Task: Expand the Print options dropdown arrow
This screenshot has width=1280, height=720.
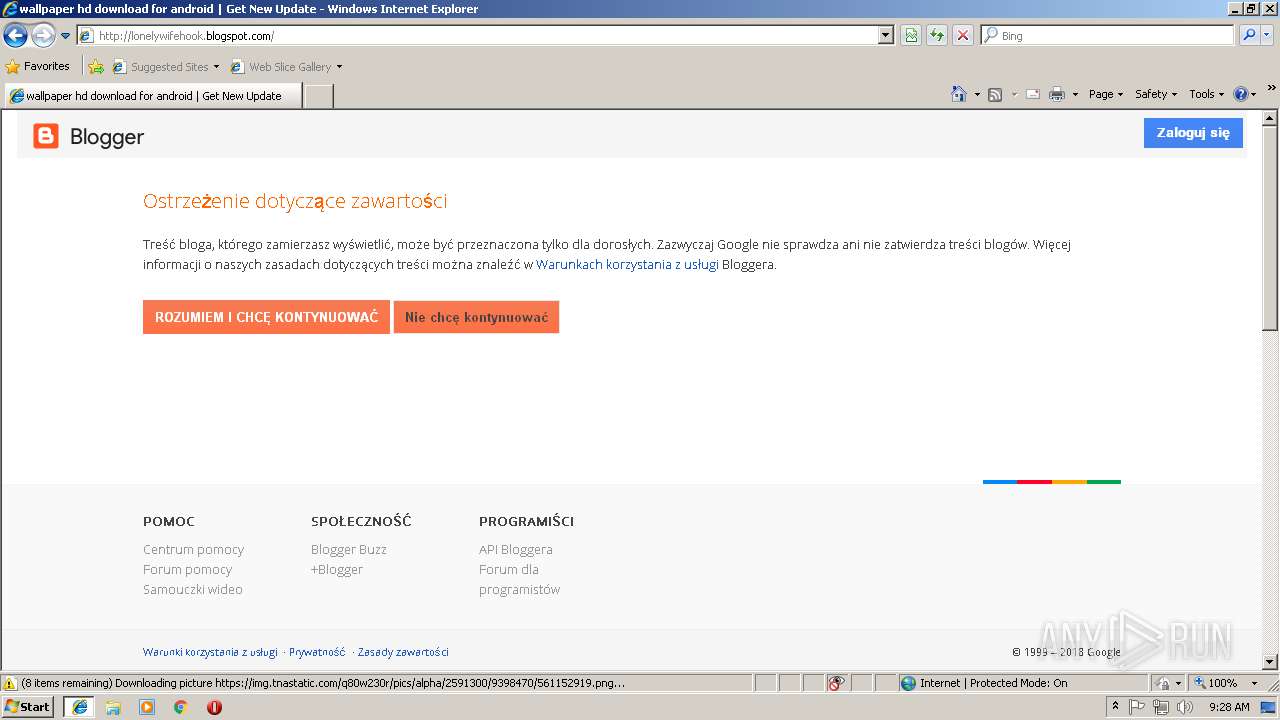Action: [x=1075, y=94]
